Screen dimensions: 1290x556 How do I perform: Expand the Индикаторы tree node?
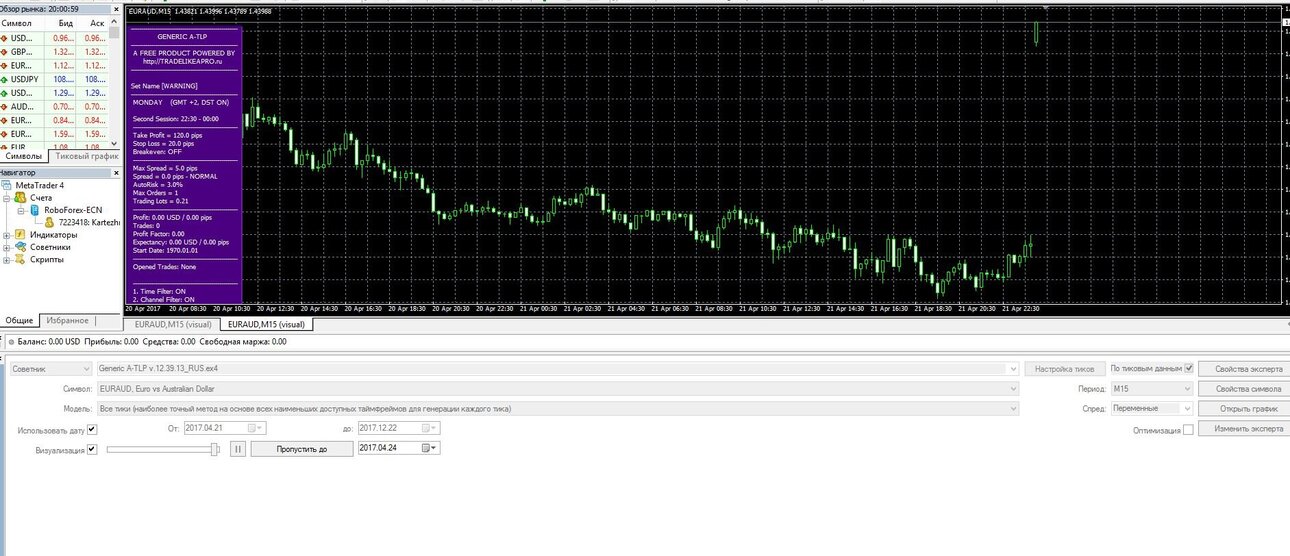tap(7, 235)
